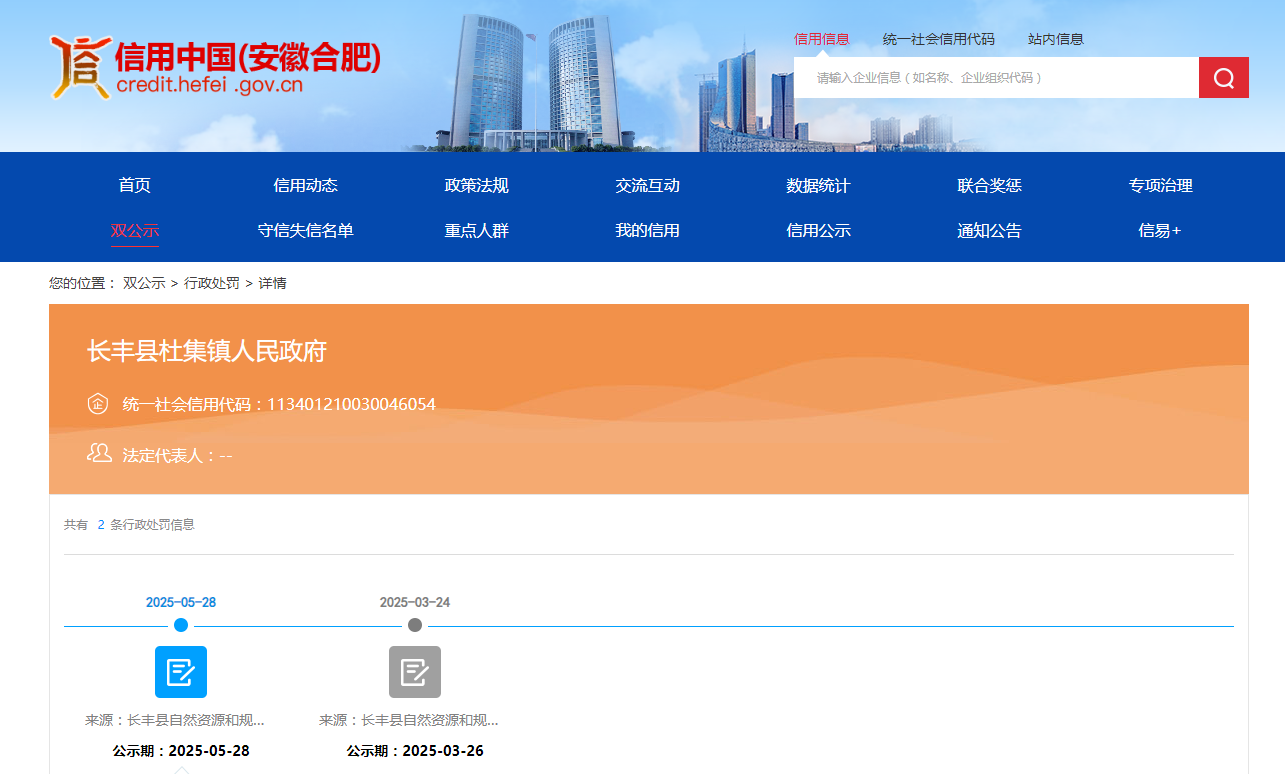Click the legal representative person icon
The width and height of the screenshot is (1285, 774).
coord(99,454)
